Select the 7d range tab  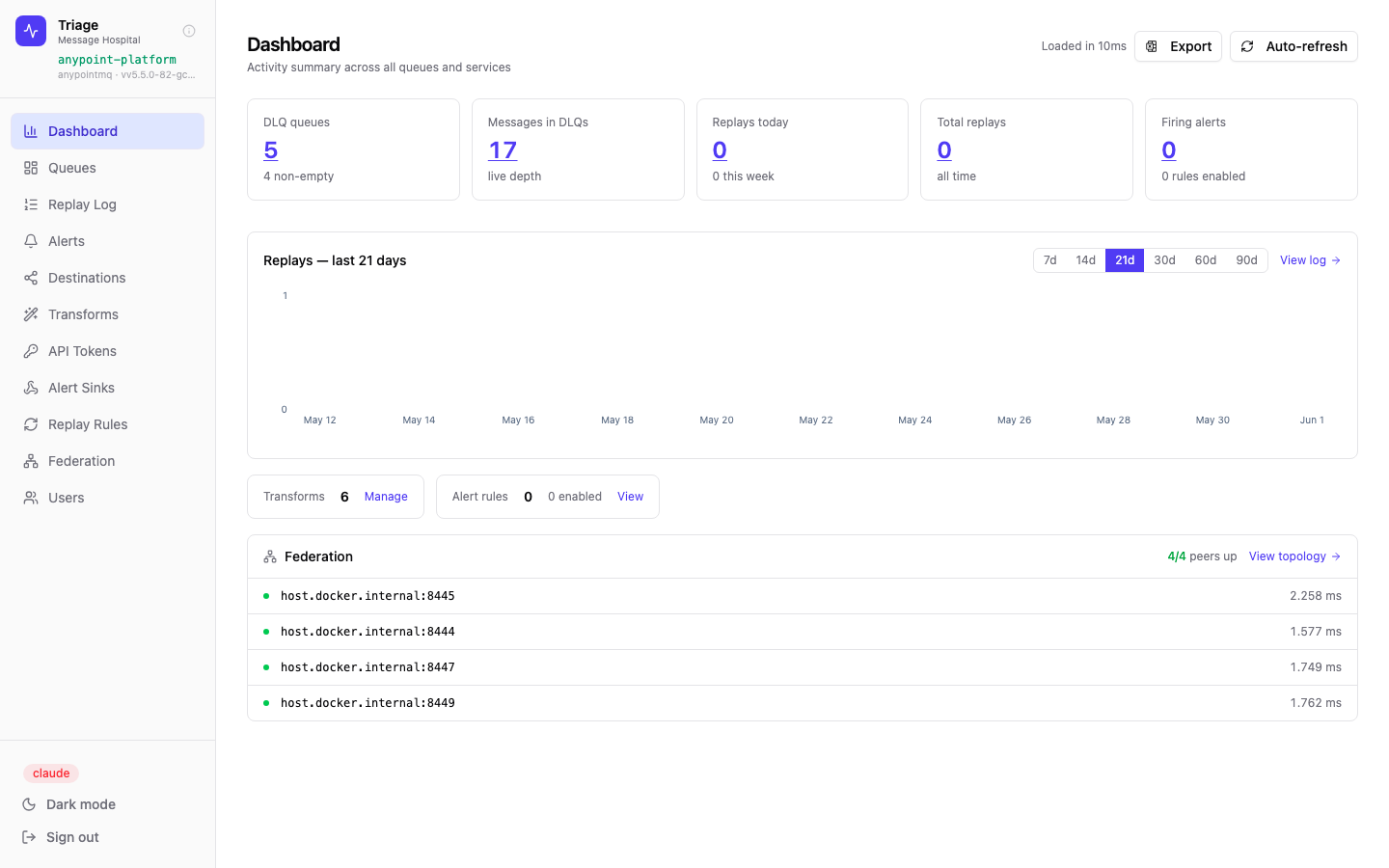[x=1050, y=260]
